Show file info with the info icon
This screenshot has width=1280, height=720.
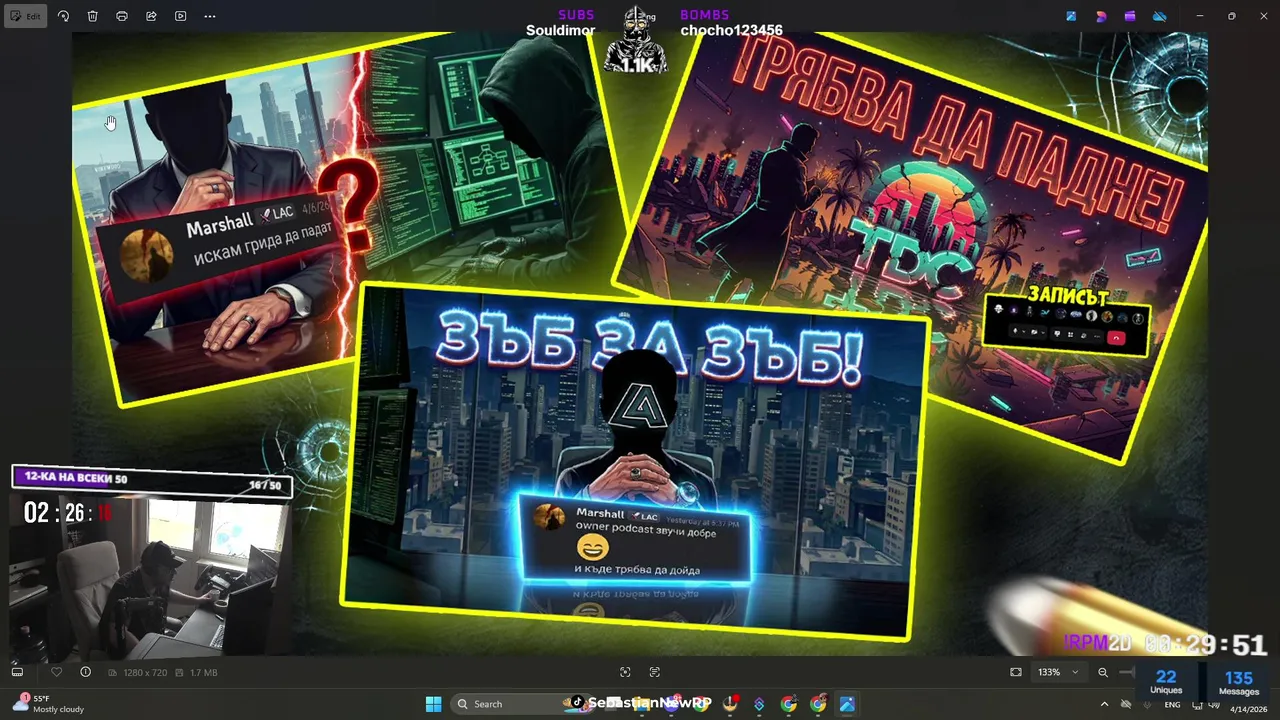[85, 672]
